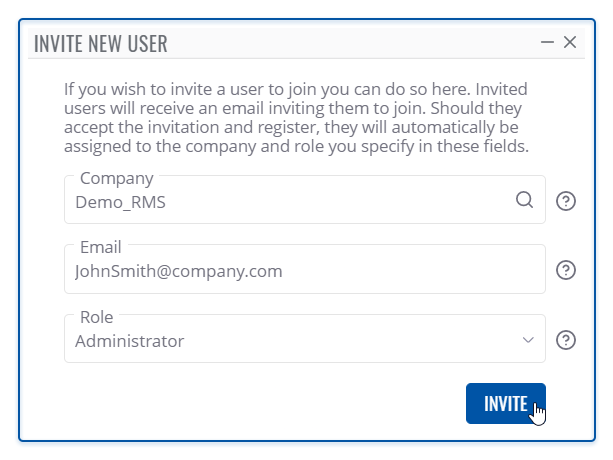This screenshot has width=613, height=460.
Task: Click the Email field label
Action: [100, 247]
